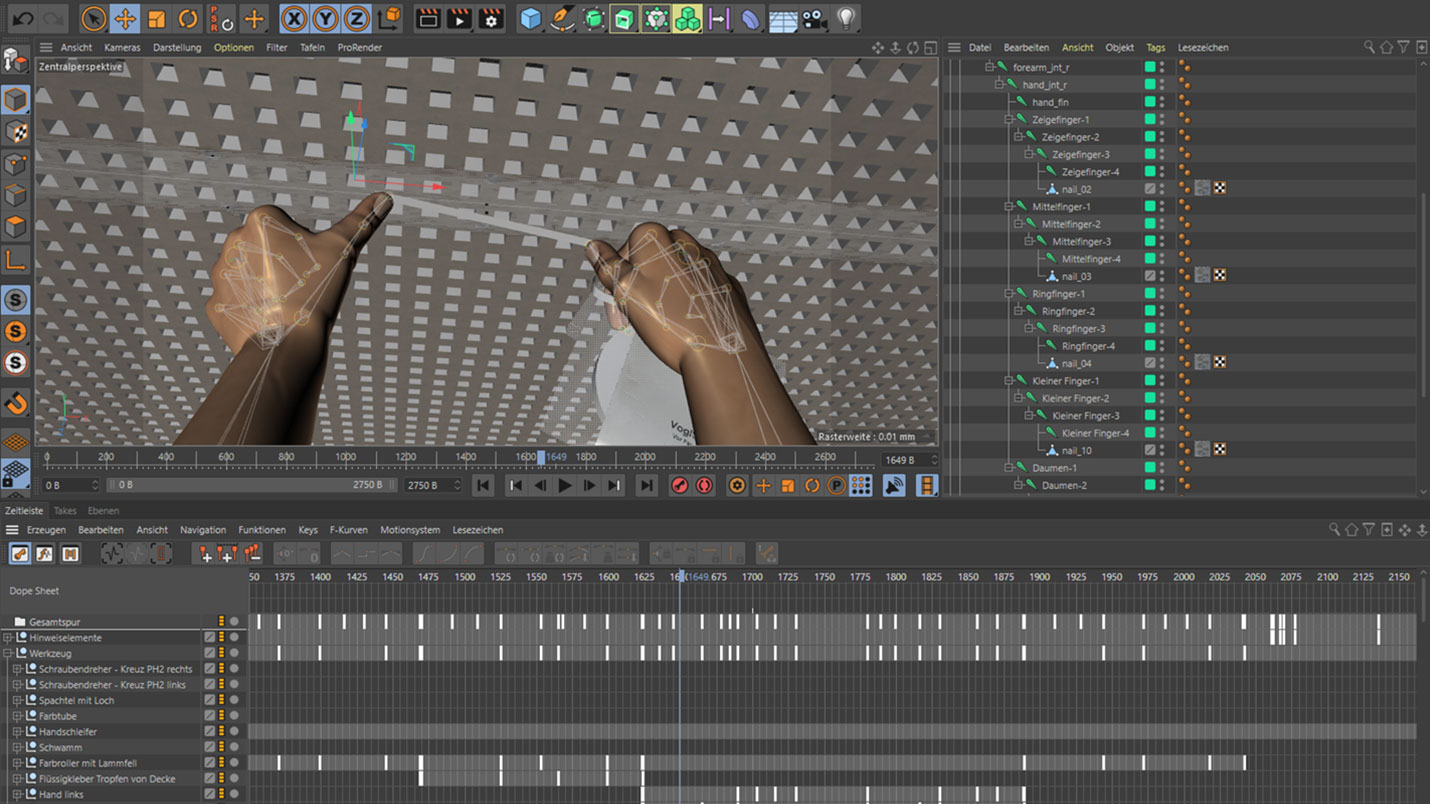Toggle Z-axis lock button
Viewport: 1430px width, 804px height.
356,18
